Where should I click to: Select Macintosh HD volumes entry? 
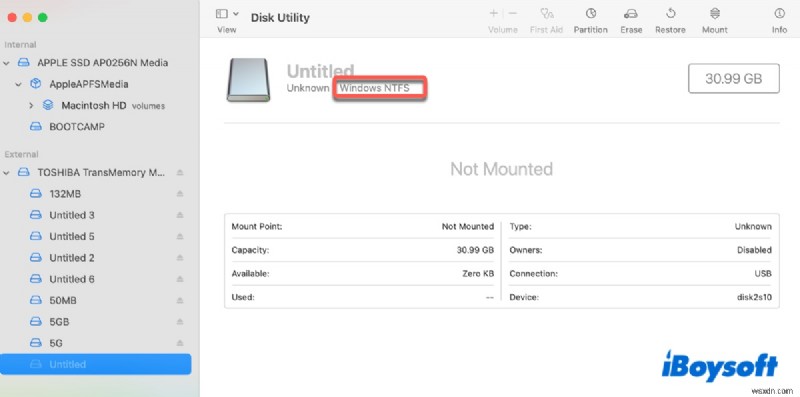113,106
